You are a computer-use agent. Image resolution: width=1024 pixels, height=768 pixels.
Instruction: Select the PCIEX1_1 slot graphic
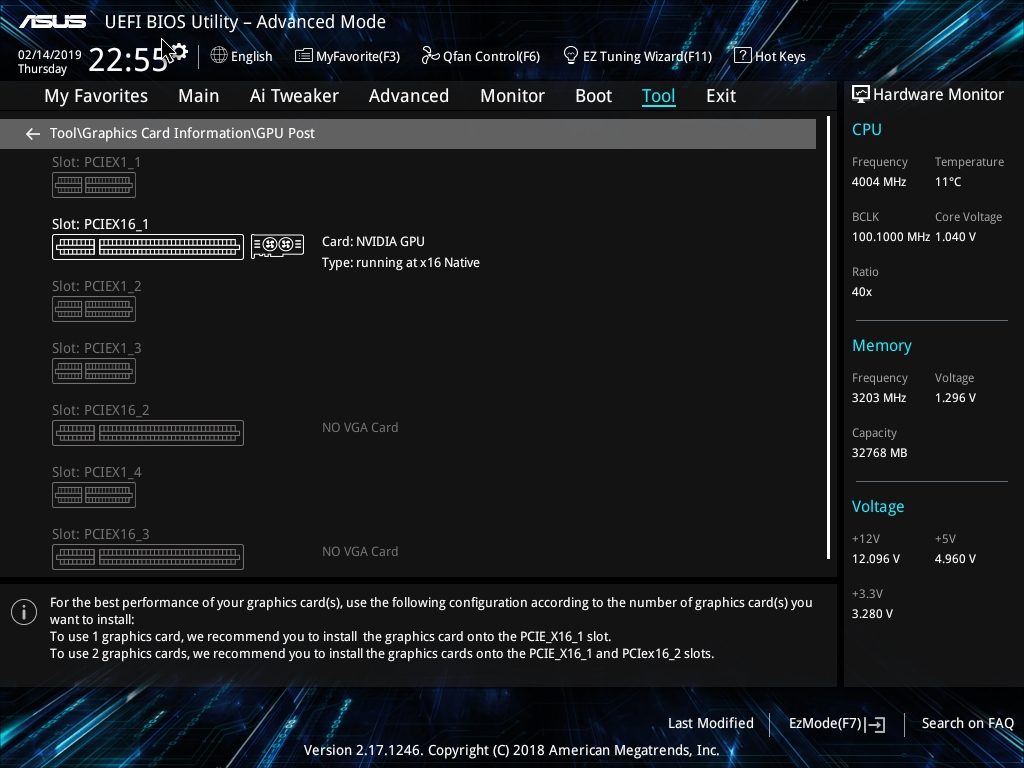pos(94,185)
